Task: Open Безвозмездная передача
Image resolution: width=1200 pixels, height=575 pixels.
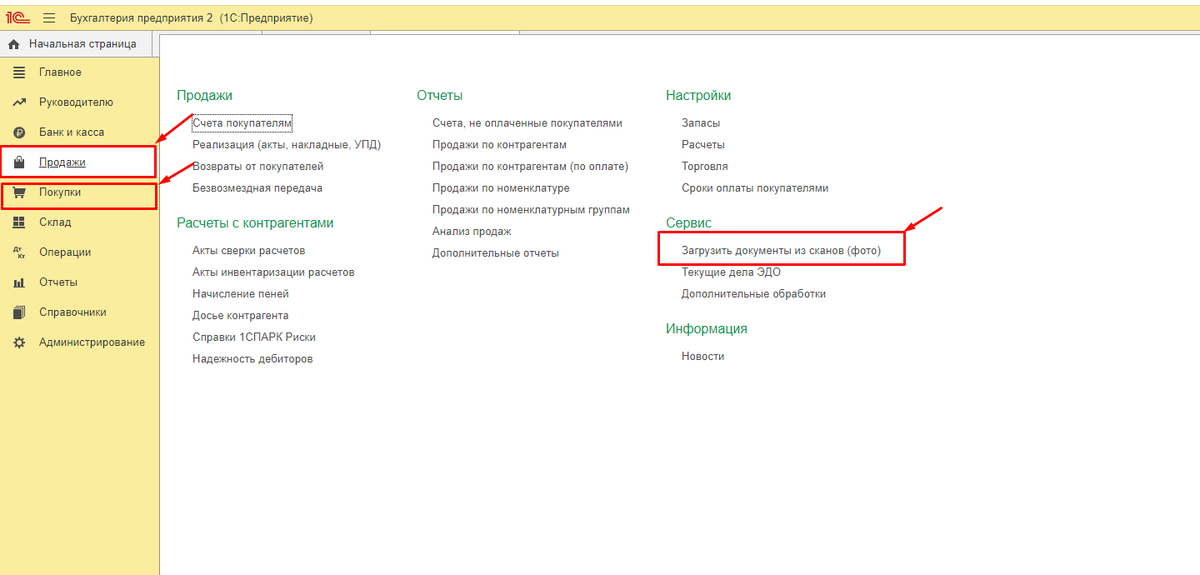Action: click(257, 188)
